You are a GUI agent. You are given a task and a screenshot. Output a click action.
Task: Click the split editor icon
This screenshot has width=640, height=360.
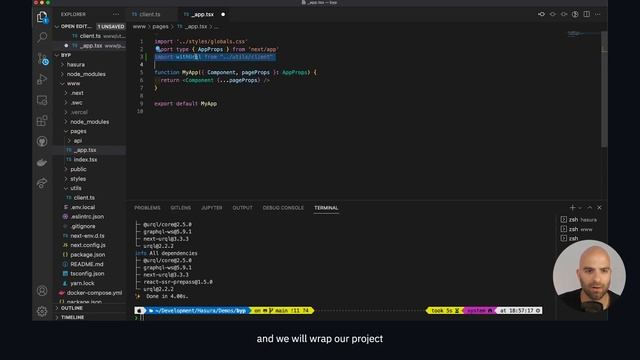[x=587, y=14]
